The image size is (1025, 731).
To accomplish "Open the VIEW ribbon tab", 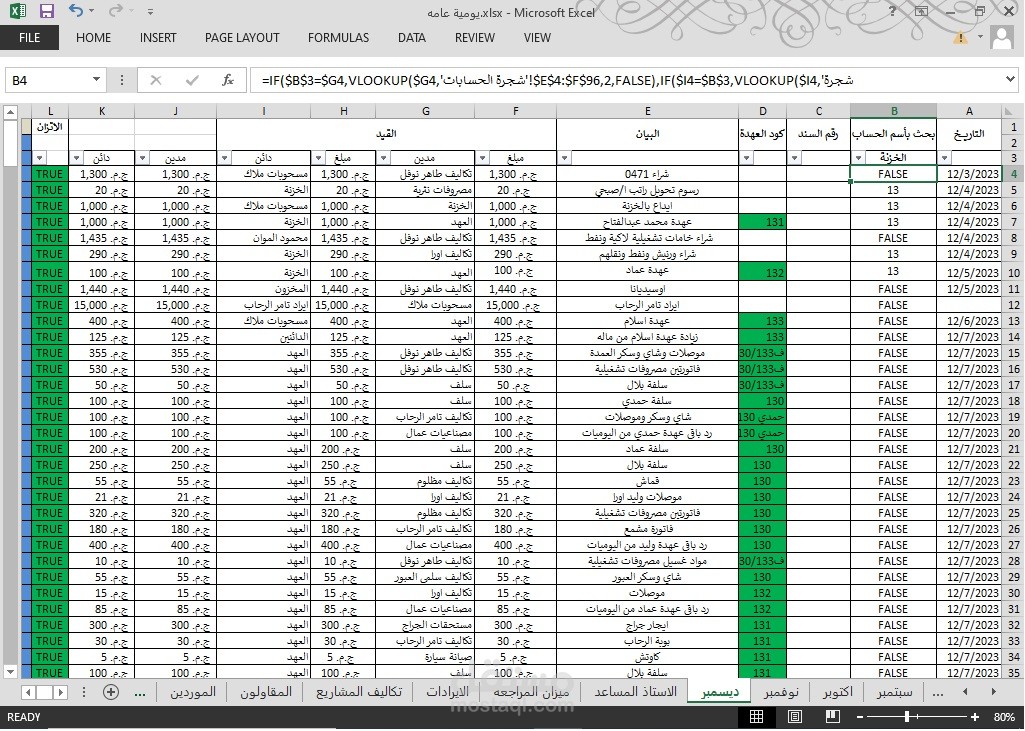I will 537,38.
